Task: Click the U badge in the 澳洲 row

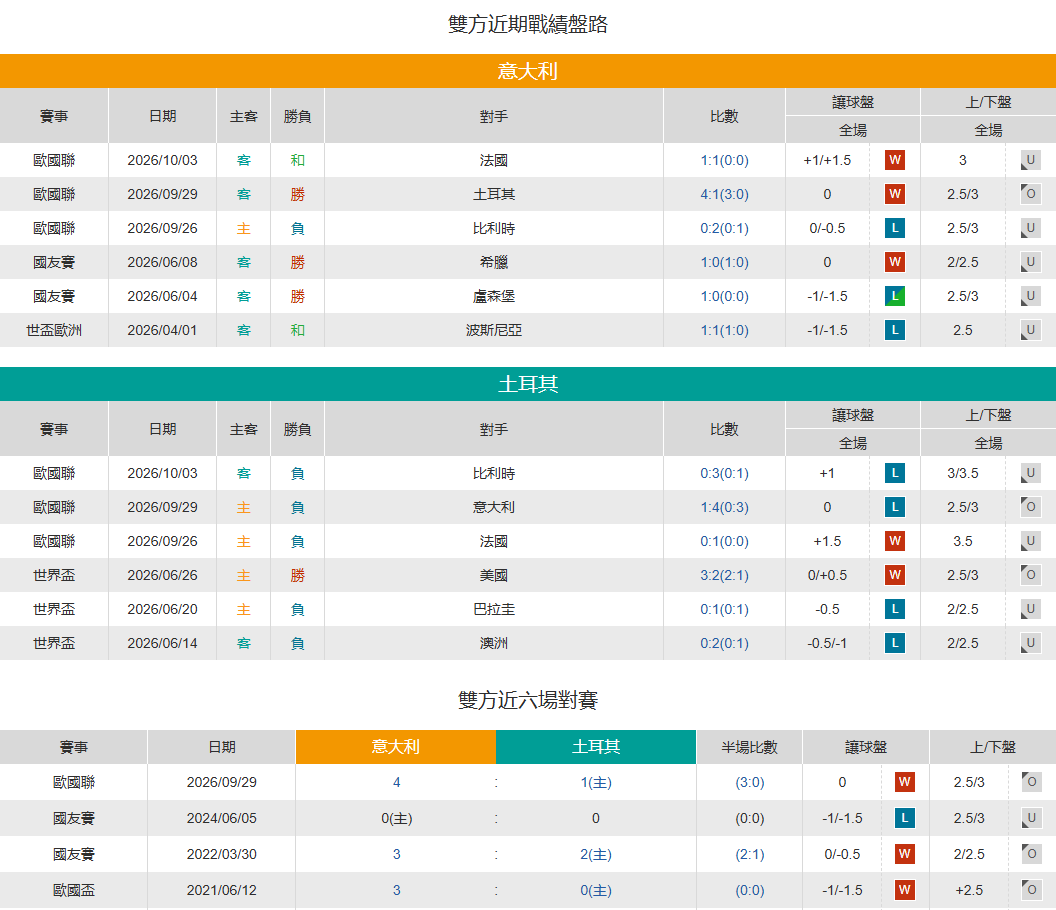Action: pos(1030,643)
